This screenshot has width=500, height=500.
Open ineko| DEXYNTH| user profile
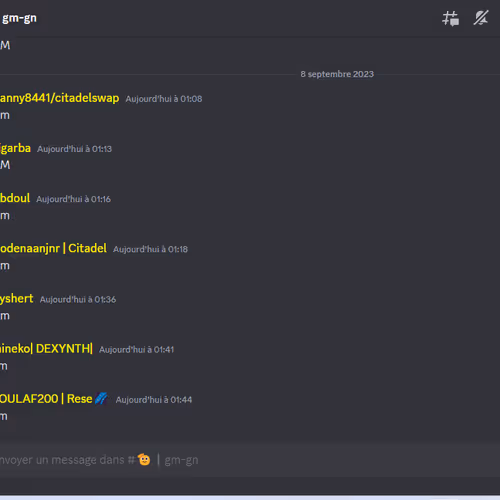tap(46, 349)
